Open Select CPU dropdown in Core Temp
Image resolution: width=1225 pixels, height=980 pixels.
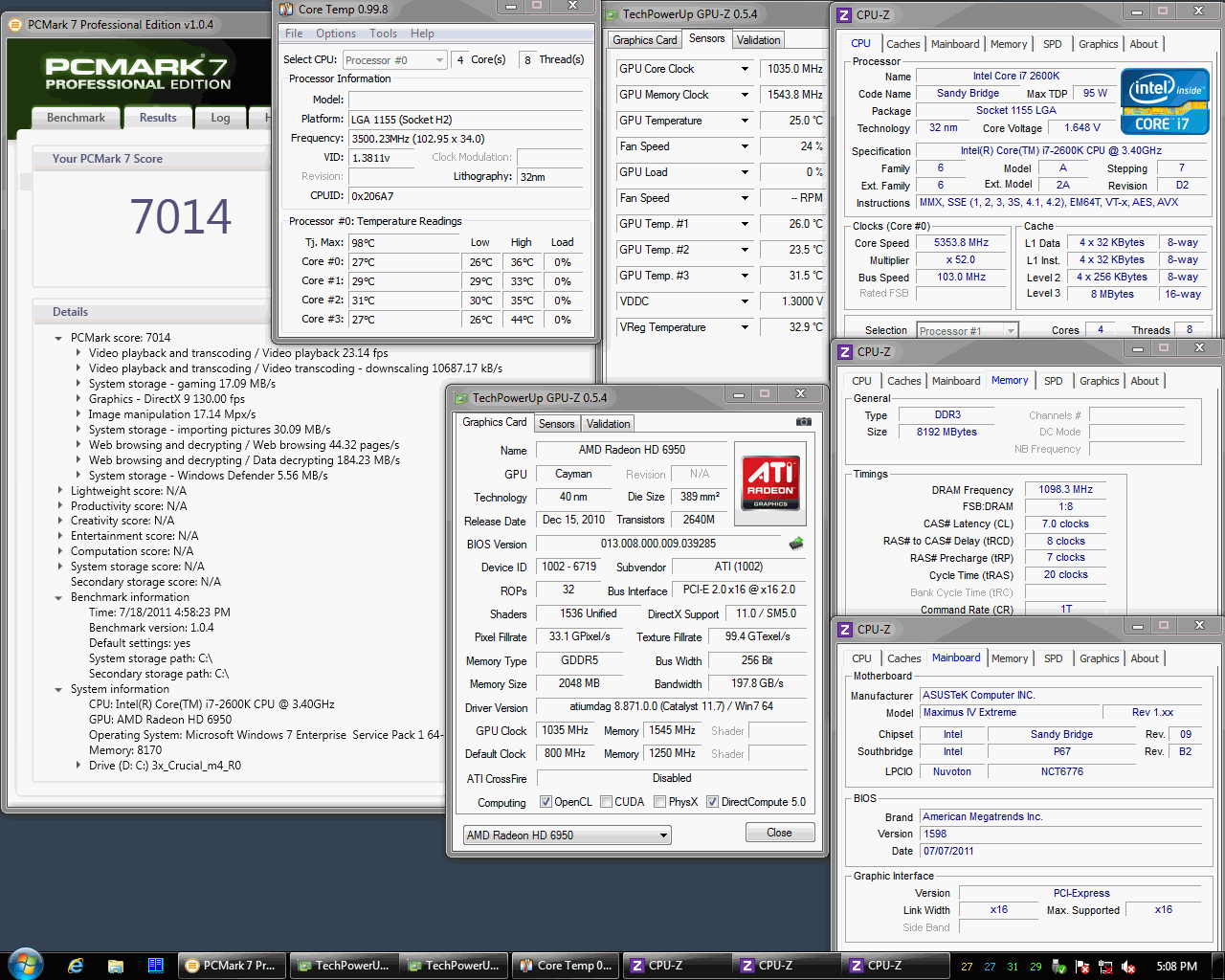[394, 59]
